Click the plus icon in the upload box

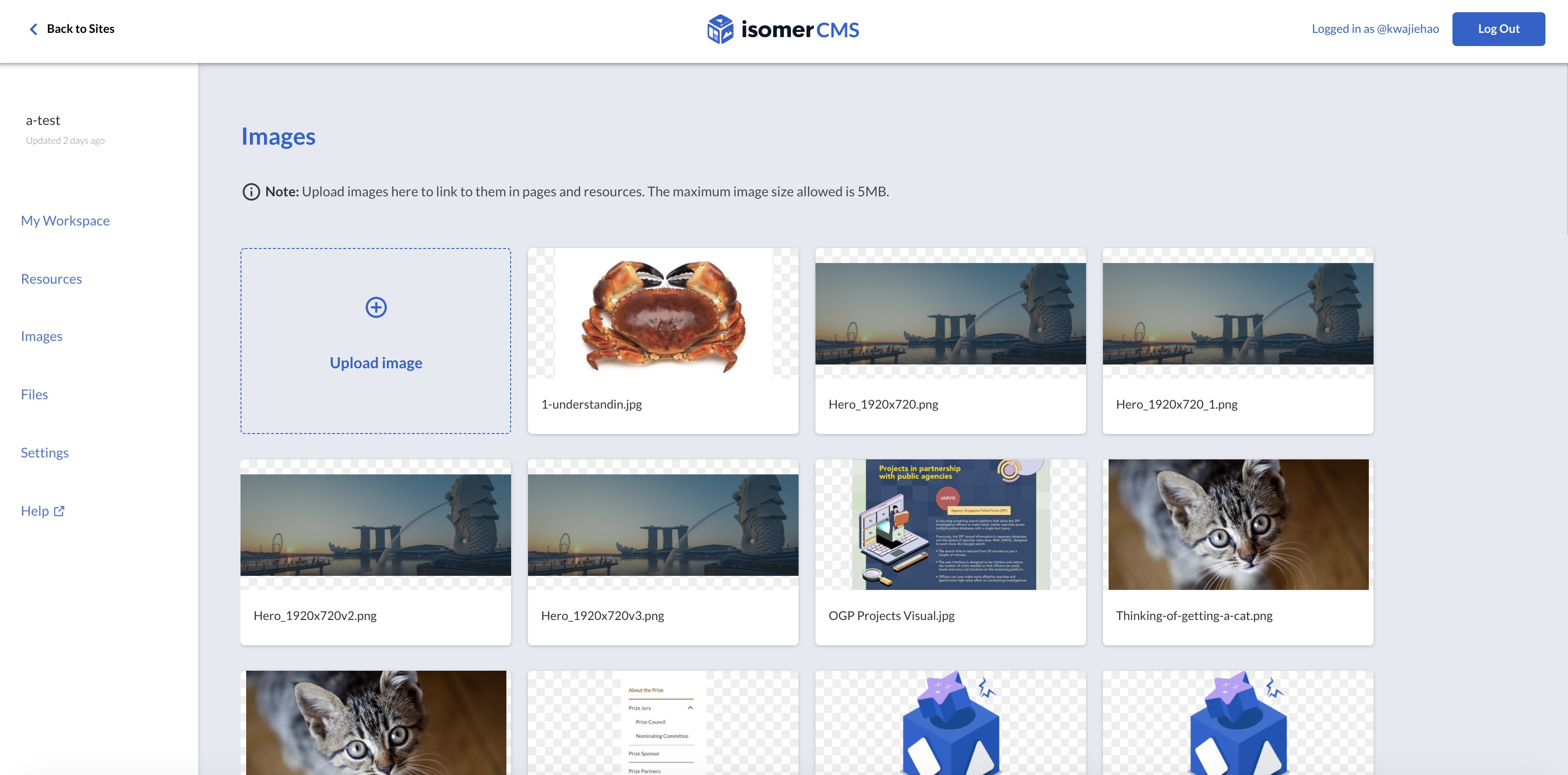[376, 308]
